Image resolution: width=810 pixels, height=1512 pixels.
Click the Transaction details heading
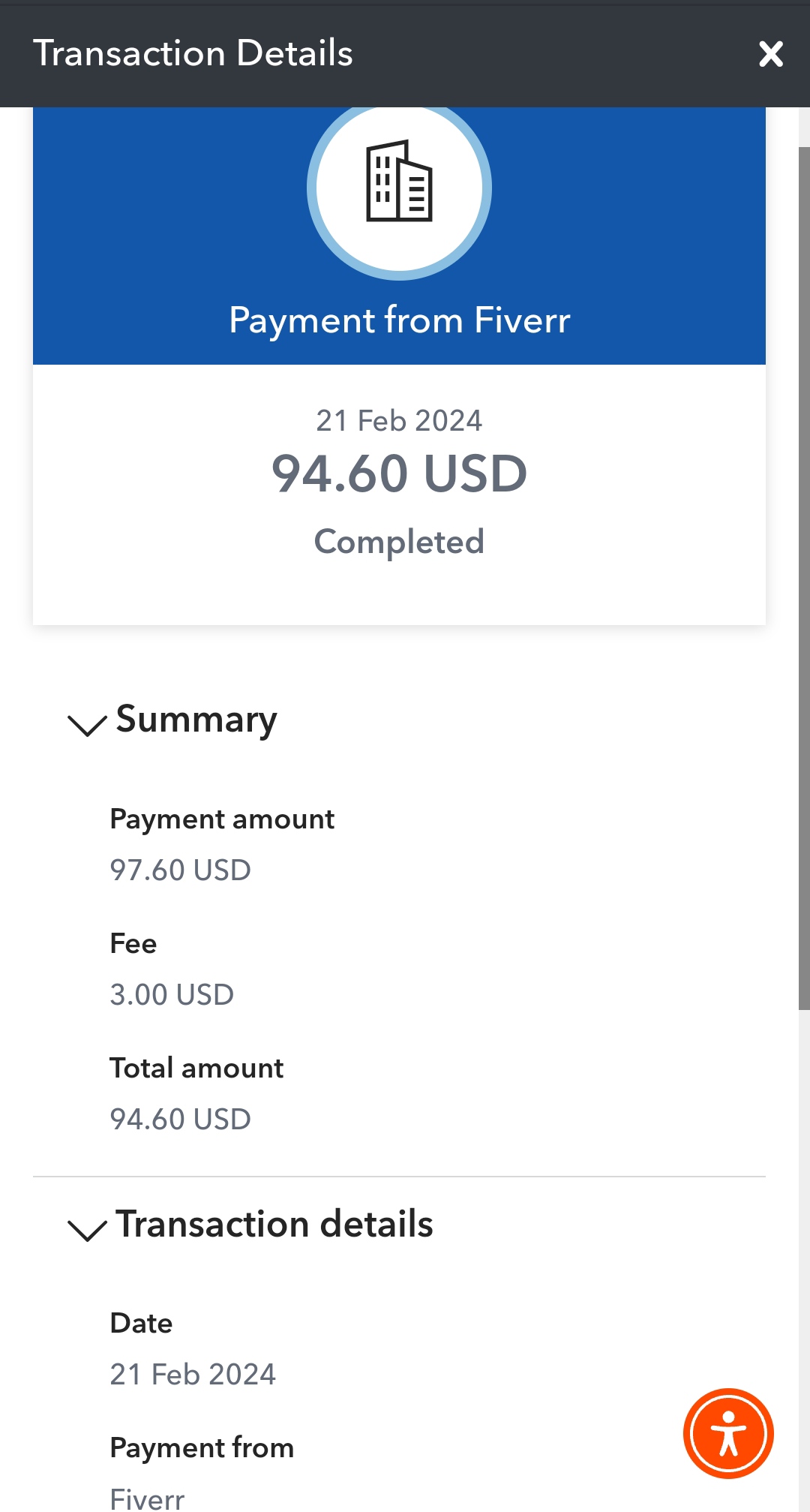tap(274, 1225)
